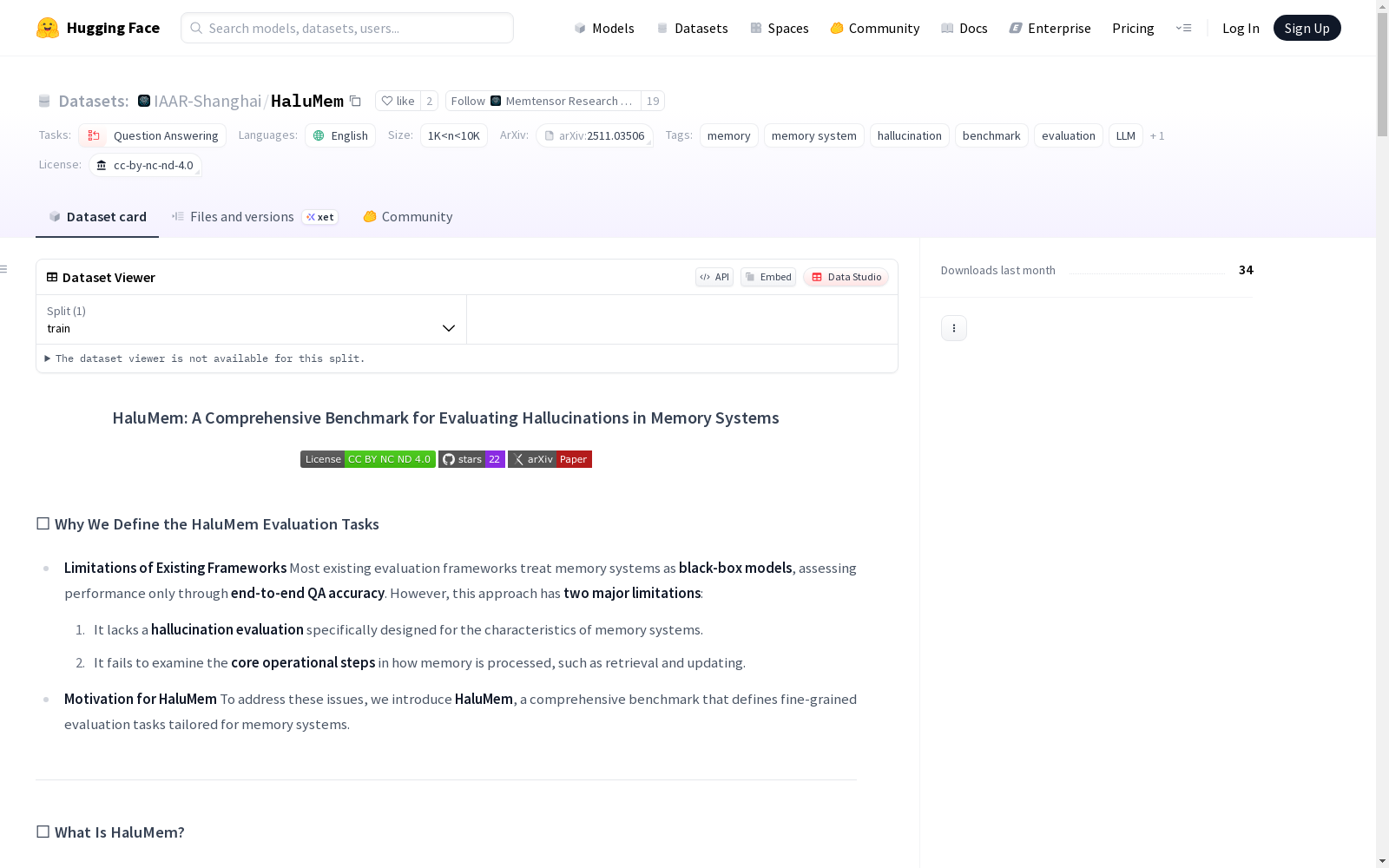Click the Log In link
The height and width of the screenshot is (868, 1389).
[1241, 28]
